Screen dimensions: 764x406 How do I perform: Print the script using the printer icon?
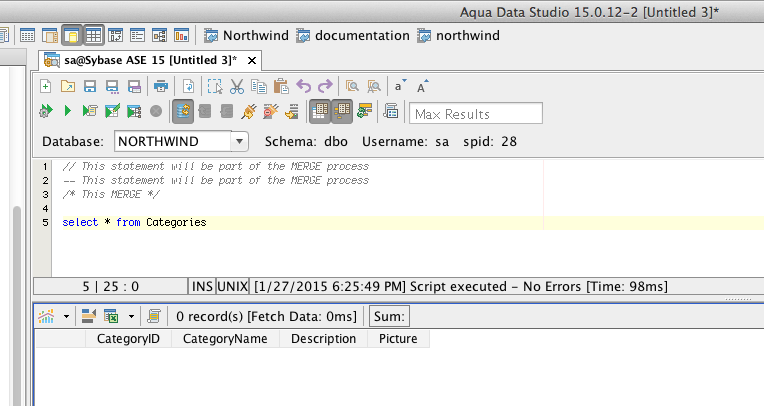click(x=161, y=86)
